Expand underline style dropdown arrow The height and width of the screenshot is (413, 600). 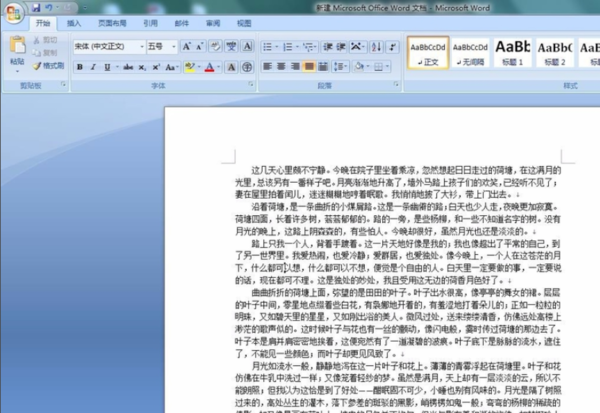pos(117,67)
